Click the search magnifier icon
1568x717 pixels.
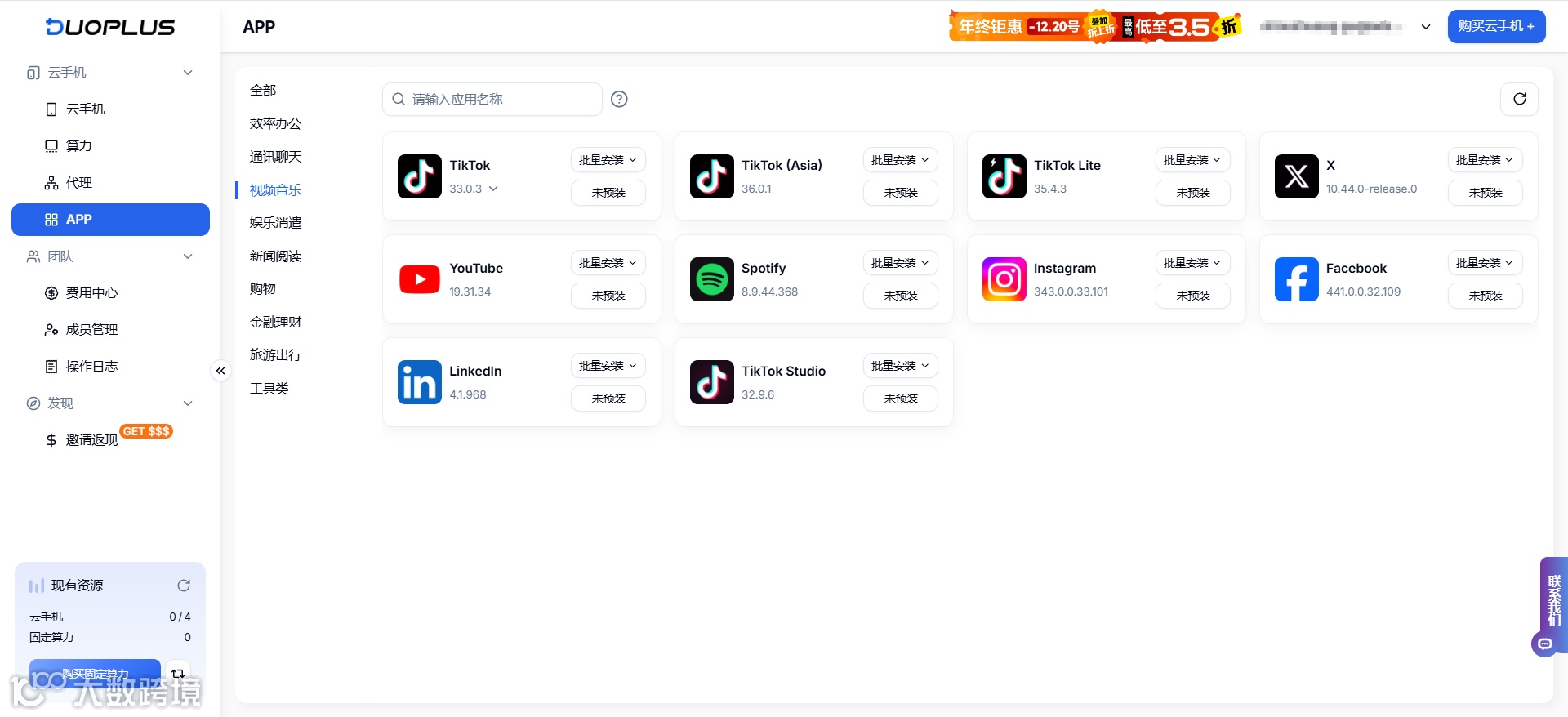399,99
